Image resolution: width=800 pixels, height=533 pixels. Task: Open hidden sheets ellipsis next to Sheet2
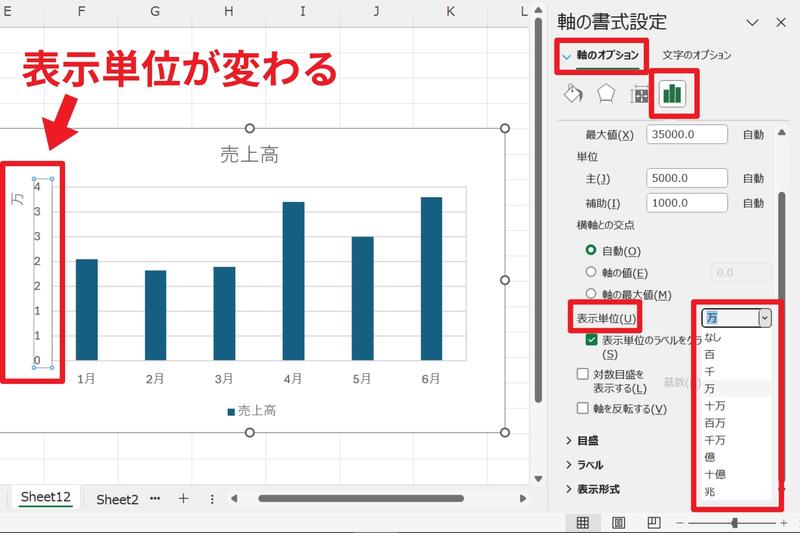pyautogui.click(x=155, y=498)
